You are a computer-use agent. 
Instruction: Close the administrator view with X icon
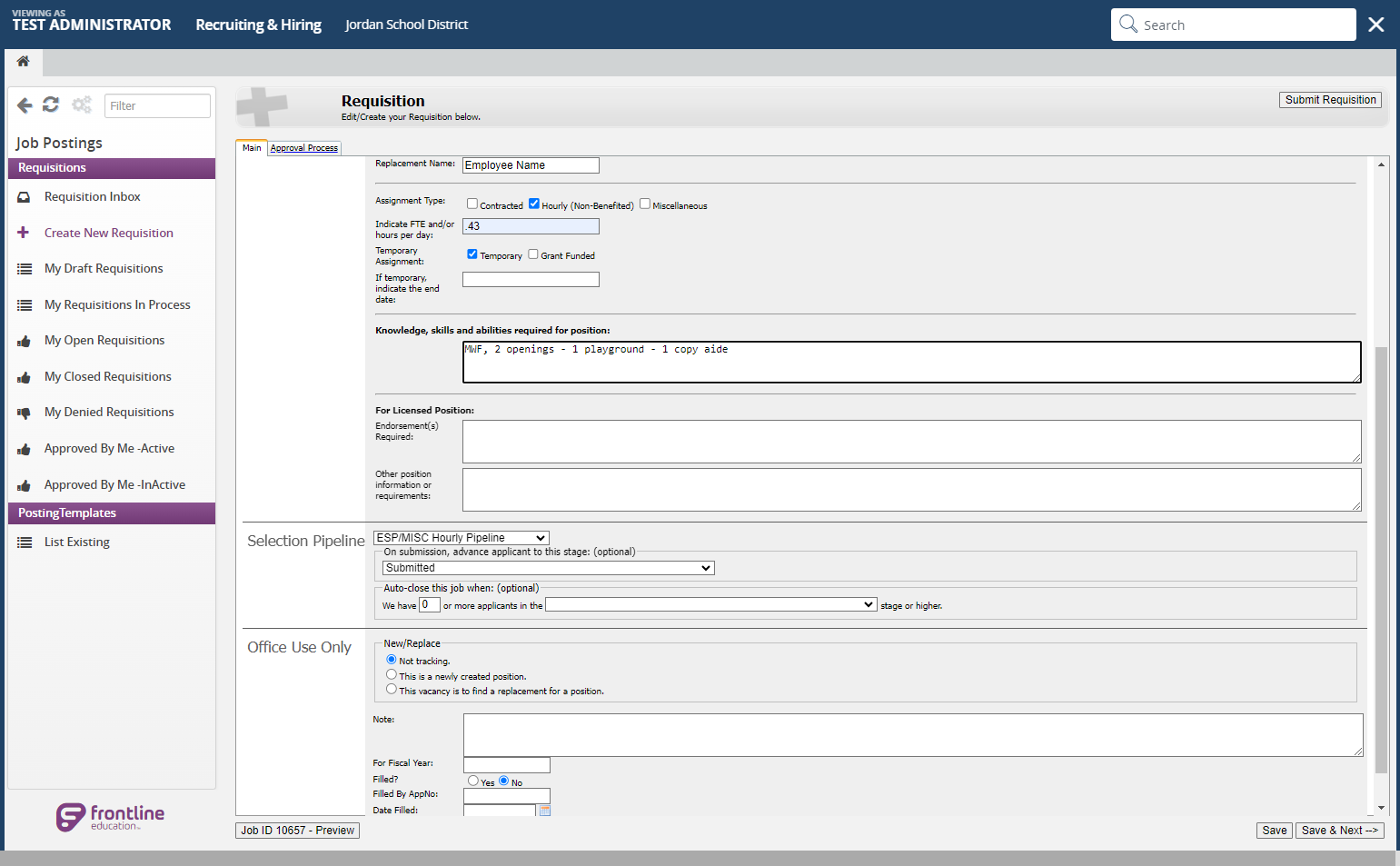click(1376, 25)
